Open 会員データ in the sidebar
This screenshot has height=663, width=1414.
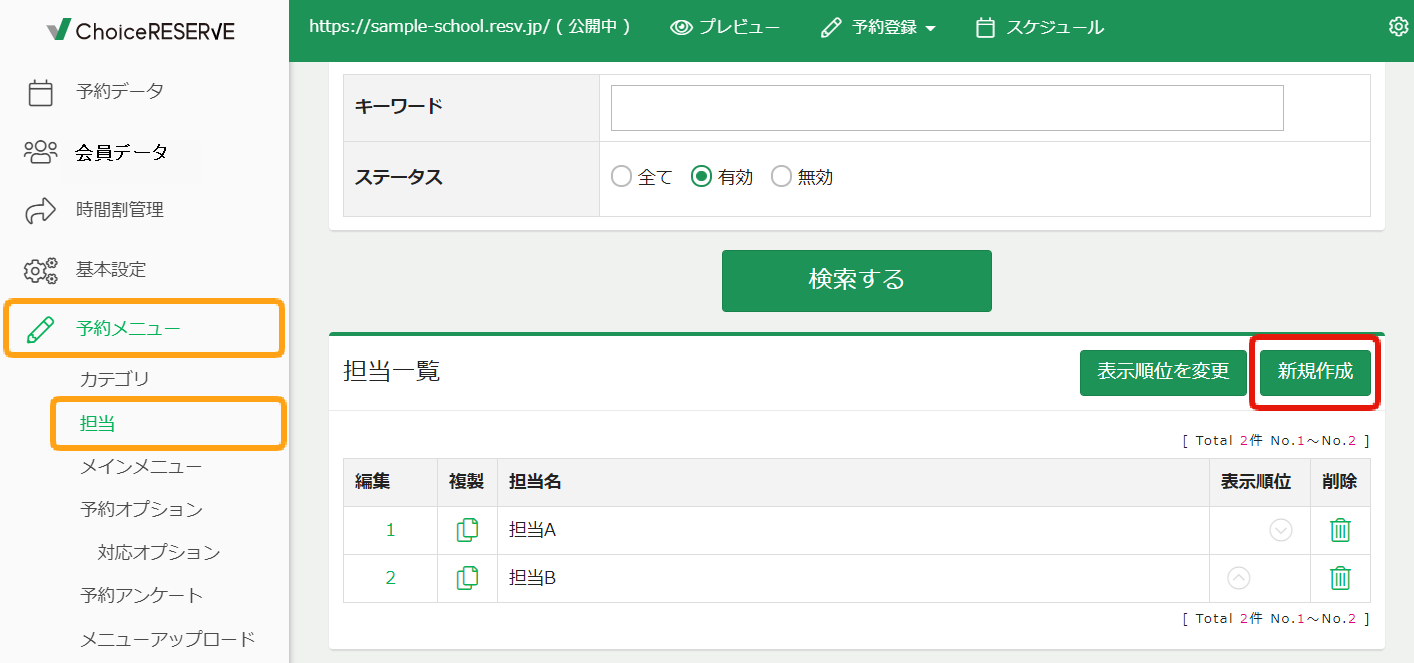click(121, 152)
